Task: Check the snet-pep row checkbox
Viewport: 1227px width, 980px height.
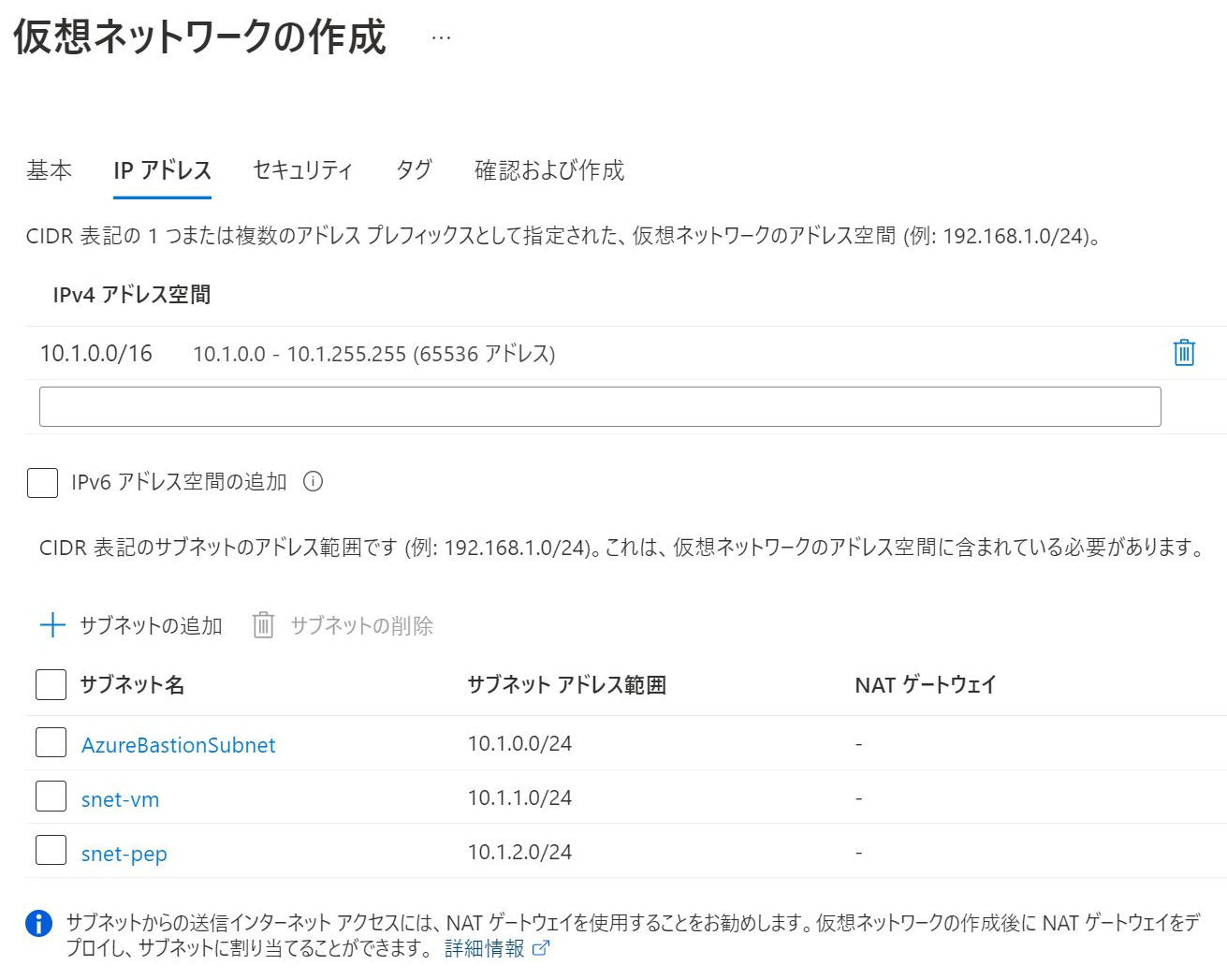Action: [51, 852]
